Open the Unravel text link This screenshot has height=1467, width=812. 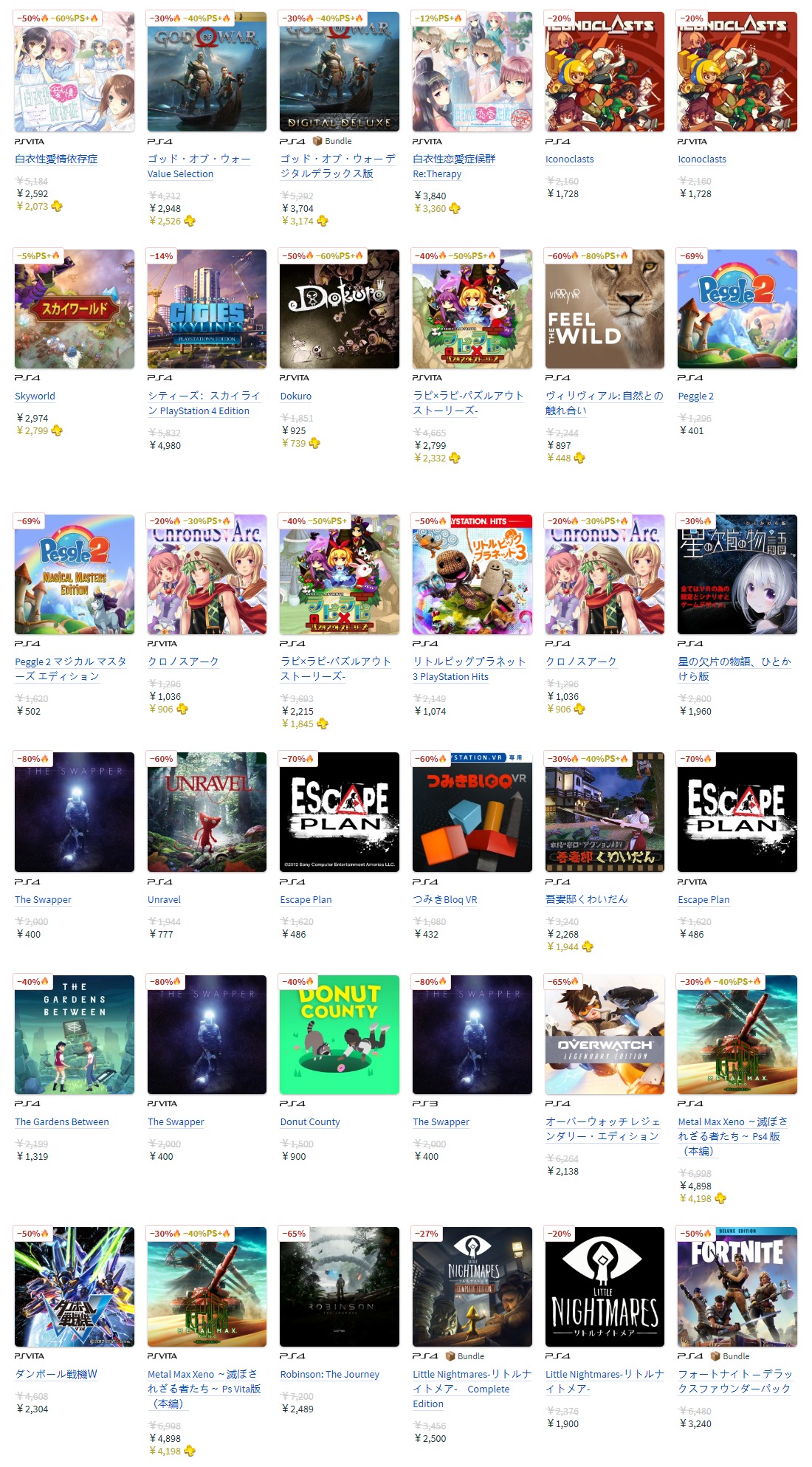pyautogui.click(x=164, y=900)
